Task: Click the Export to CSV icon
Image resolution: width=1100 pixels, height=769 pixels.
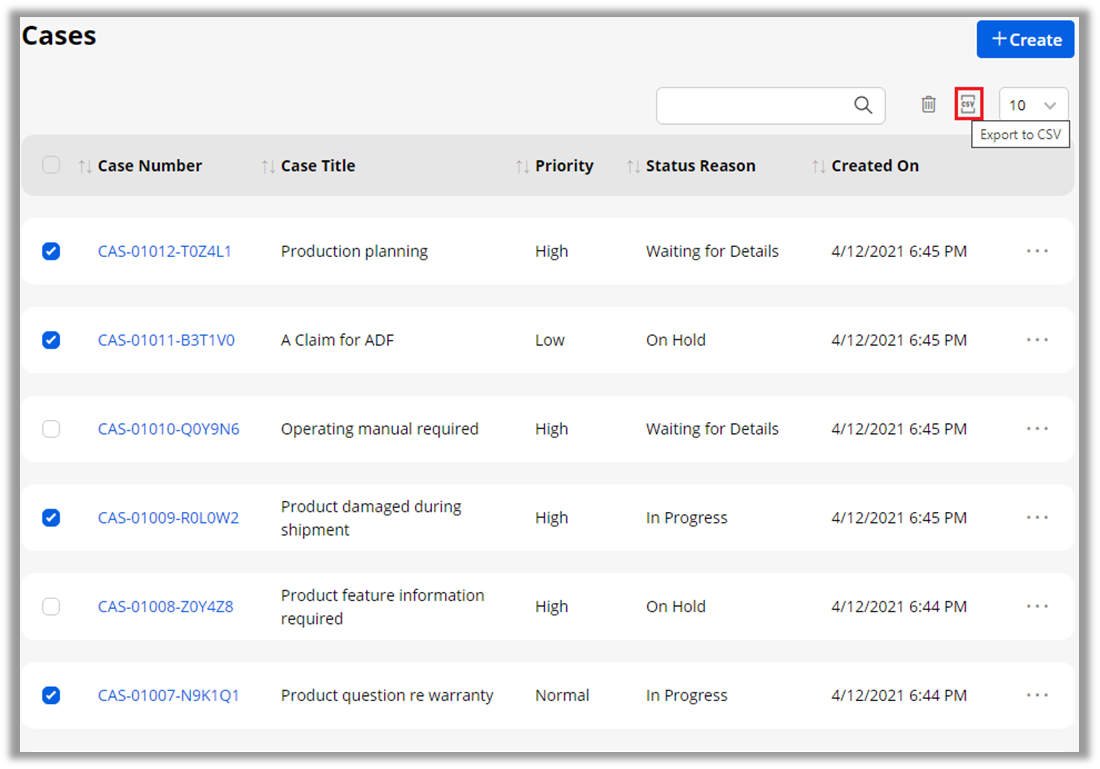Action: tap(968, 104)
